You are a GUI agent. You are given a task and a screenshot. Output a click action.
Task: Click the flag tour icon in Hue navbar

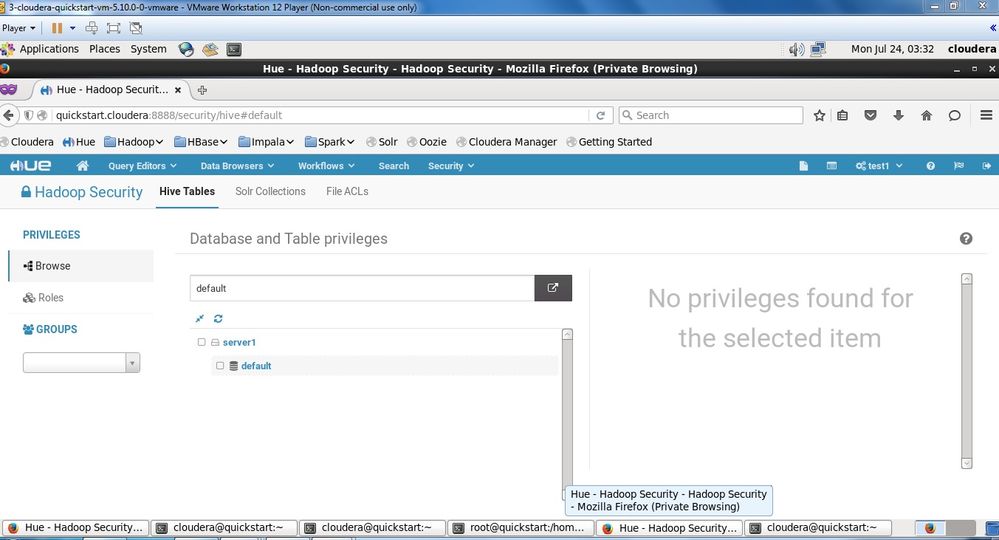959,166
